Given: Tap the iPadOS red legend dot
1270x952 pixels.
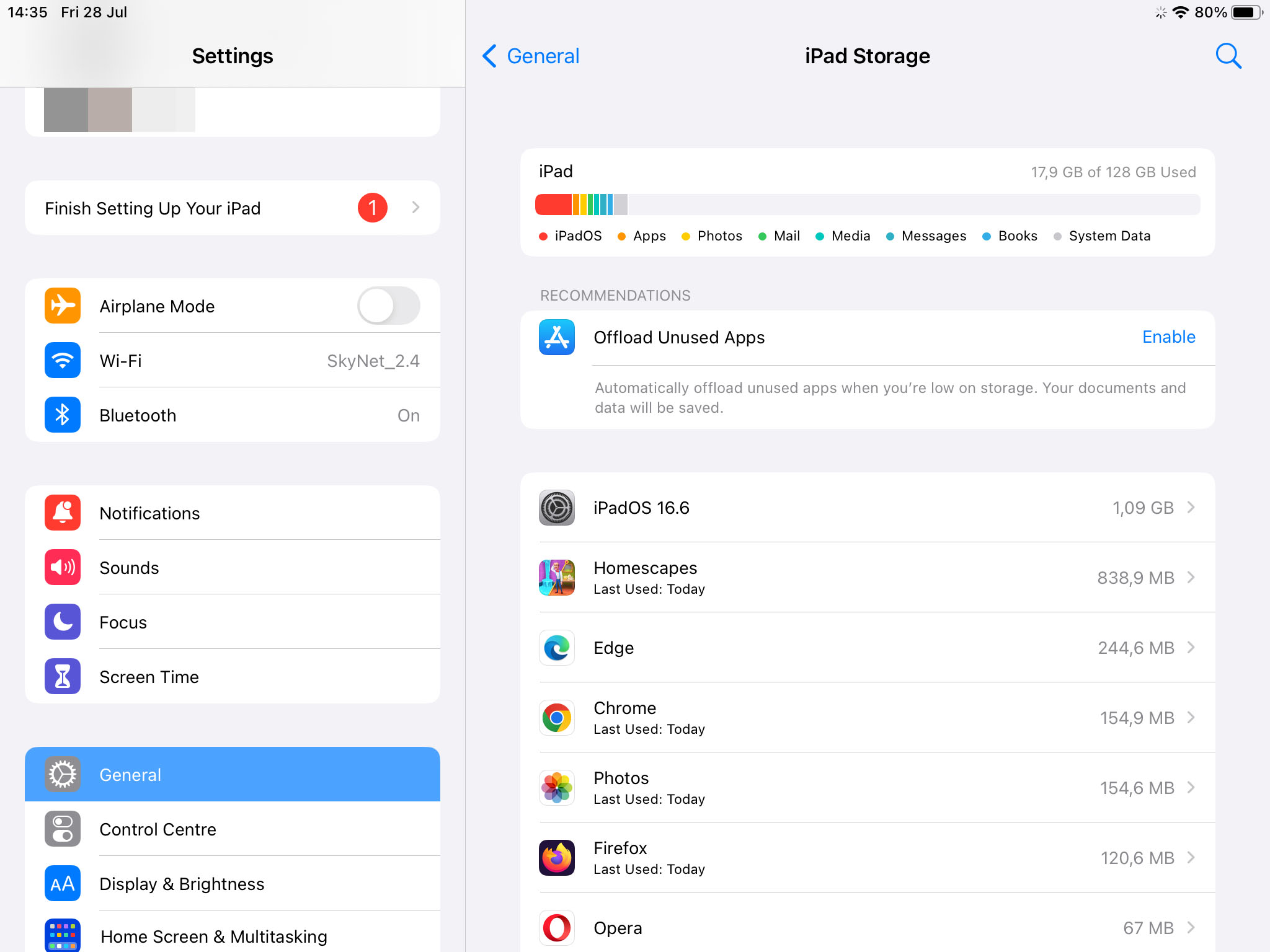Looking at the screenshot, I should coord(543,236).
